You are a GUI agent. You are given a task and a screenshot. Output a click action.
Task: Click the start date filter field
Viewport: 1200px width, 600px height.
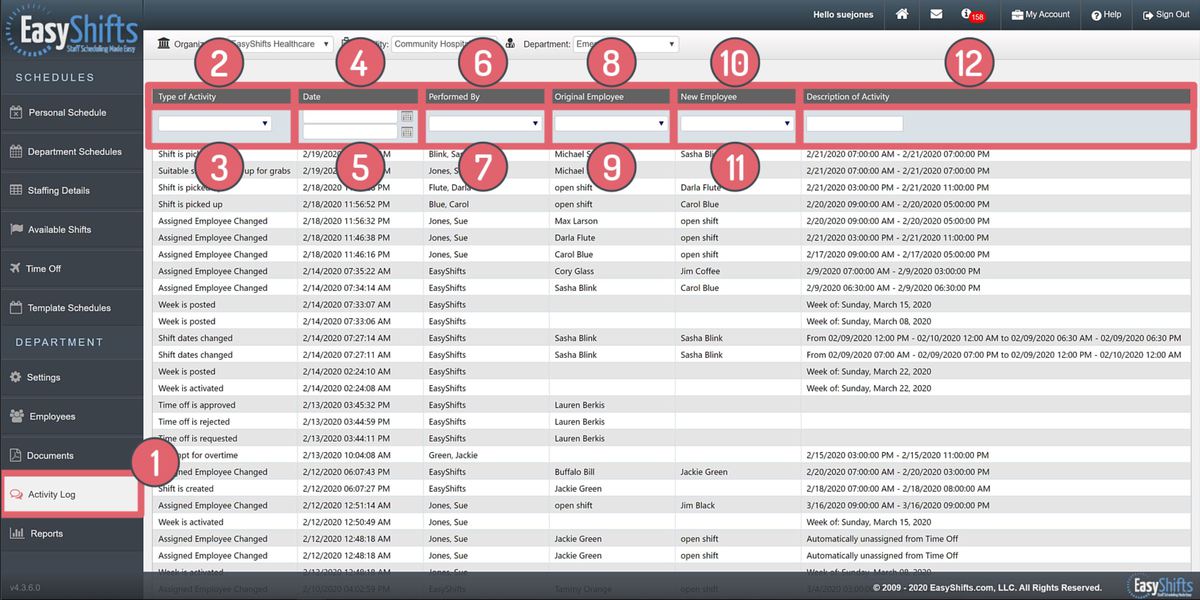(350, 117)
